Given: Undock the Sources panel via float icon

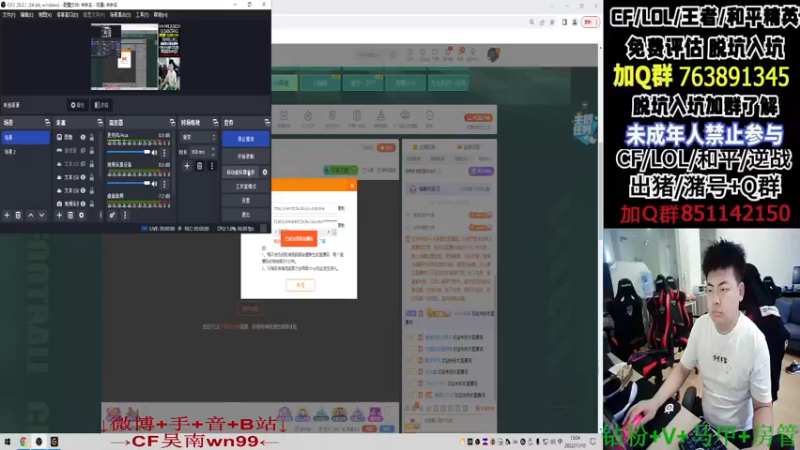Looking at the screenshot, I should (x=99, y=122).
